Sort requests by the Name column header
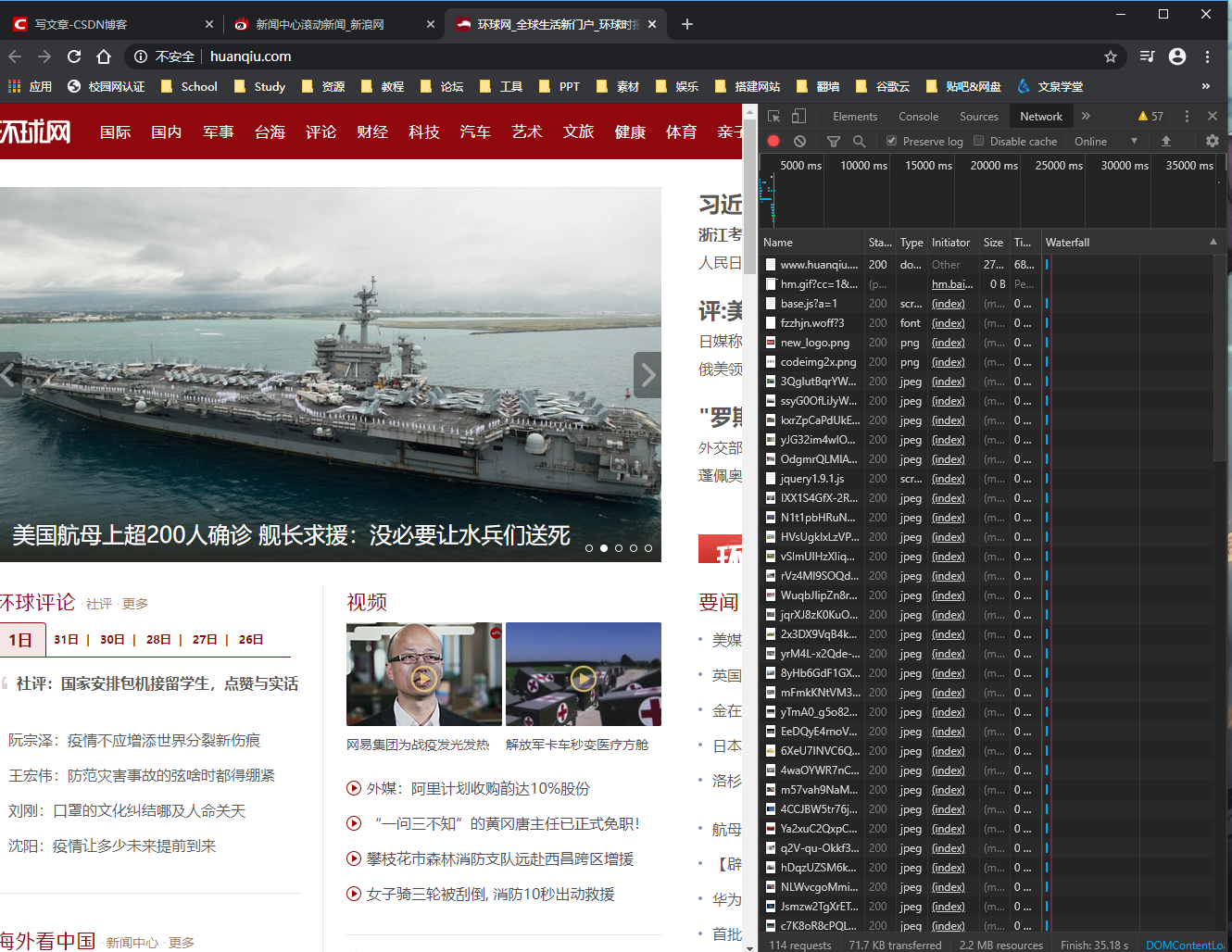 811,242
